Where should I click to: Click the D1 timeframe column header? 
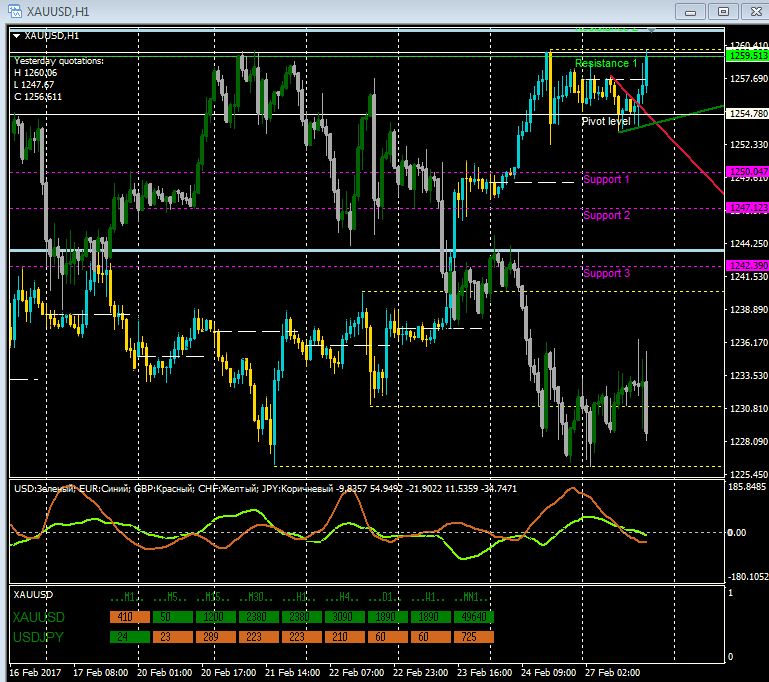(x=384, y=597)
